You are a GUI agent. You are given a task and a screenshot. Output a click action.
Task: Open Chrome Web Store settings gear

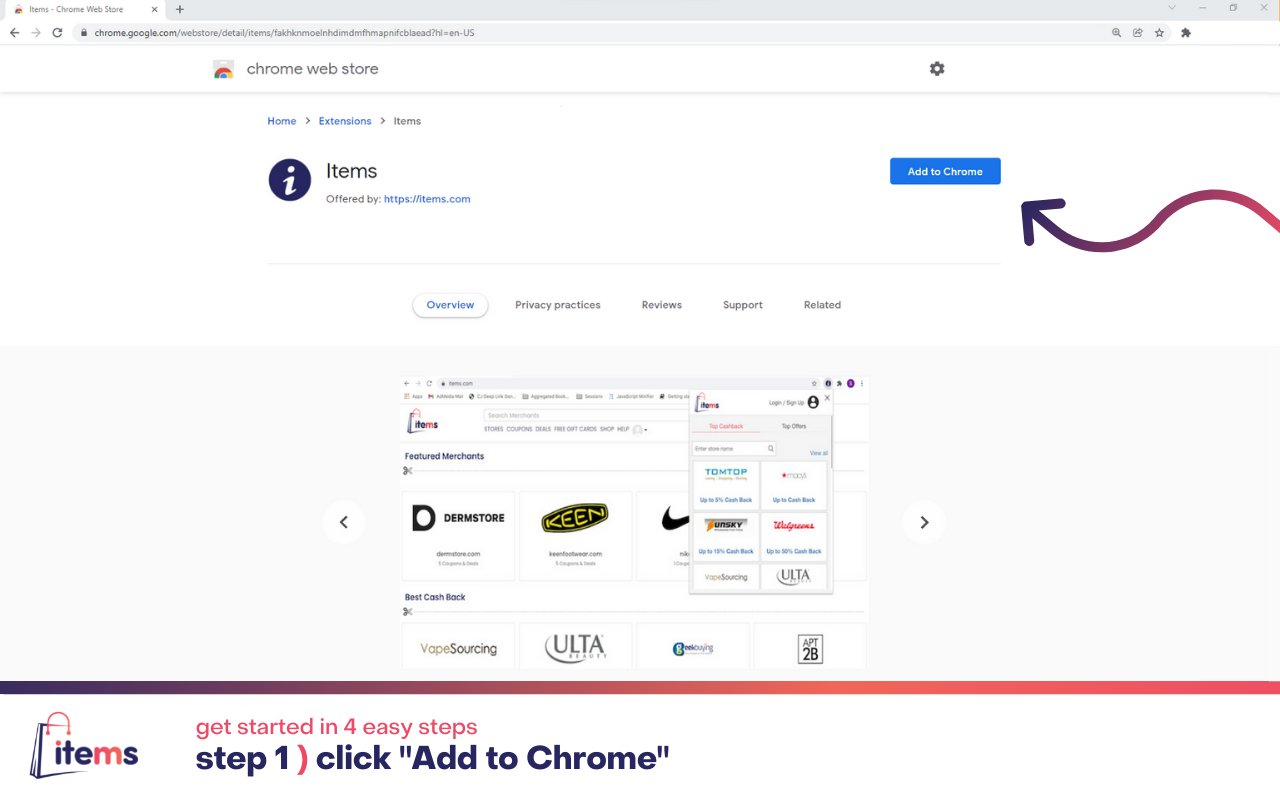(x=937, y=69)
